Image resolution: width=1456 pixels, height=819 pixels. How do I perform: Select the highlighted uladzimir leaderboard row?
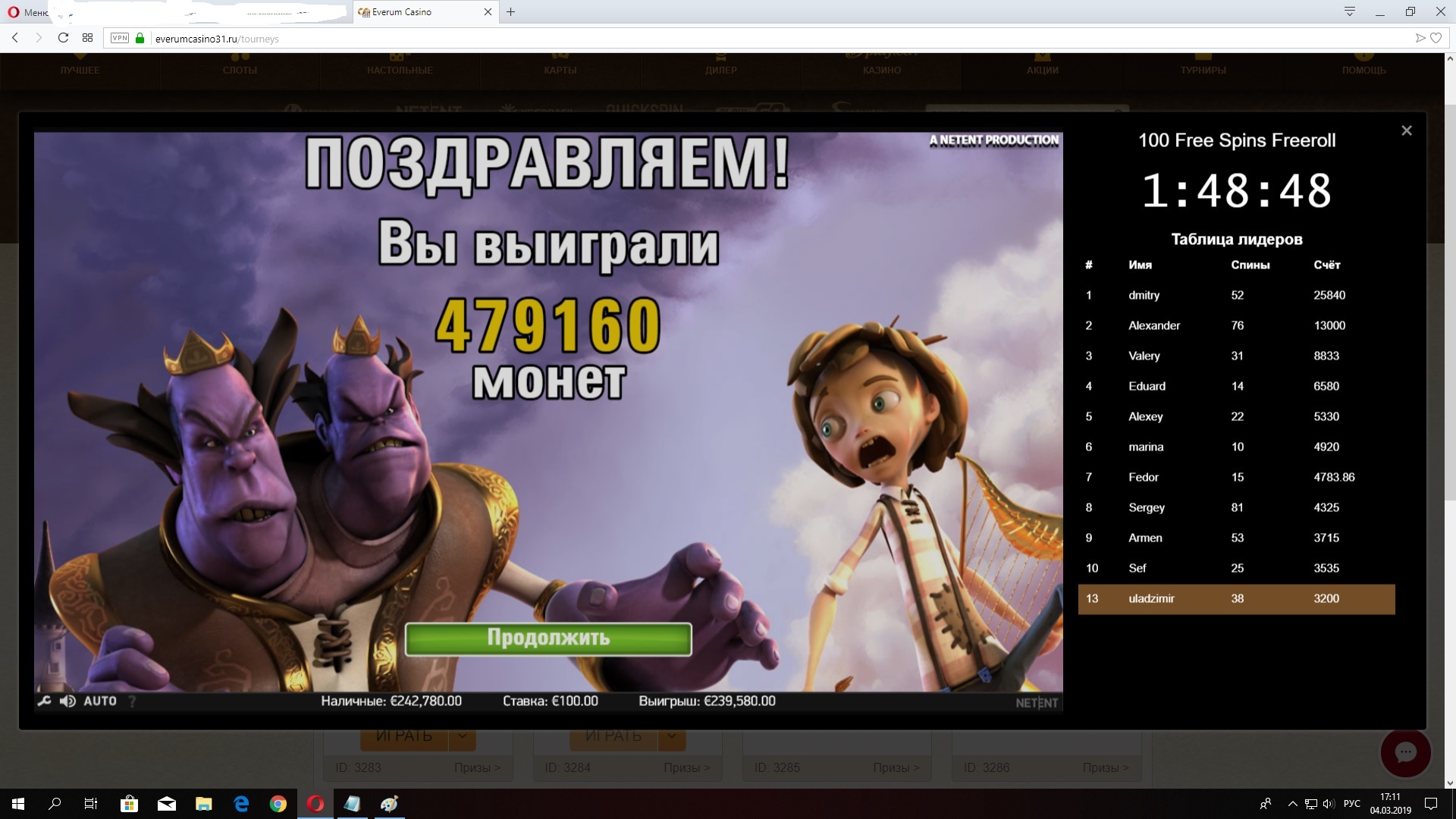(1236, 599)
